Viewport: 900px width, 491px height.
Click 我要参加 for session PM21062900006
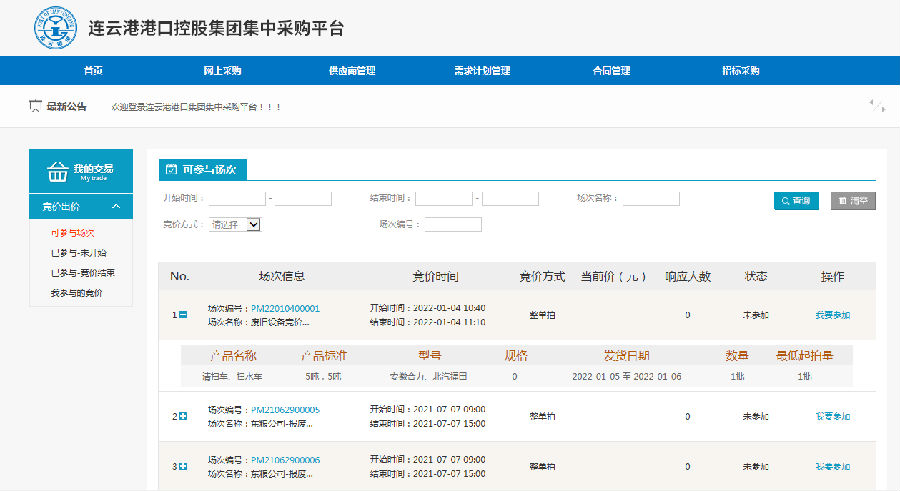pos(832,467)
